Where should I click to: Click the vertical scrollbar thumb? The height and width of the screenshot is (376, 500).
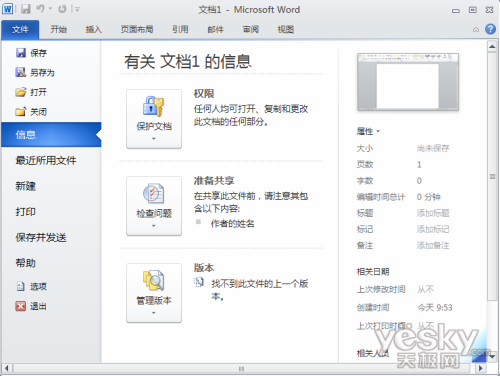click(492, 176)
